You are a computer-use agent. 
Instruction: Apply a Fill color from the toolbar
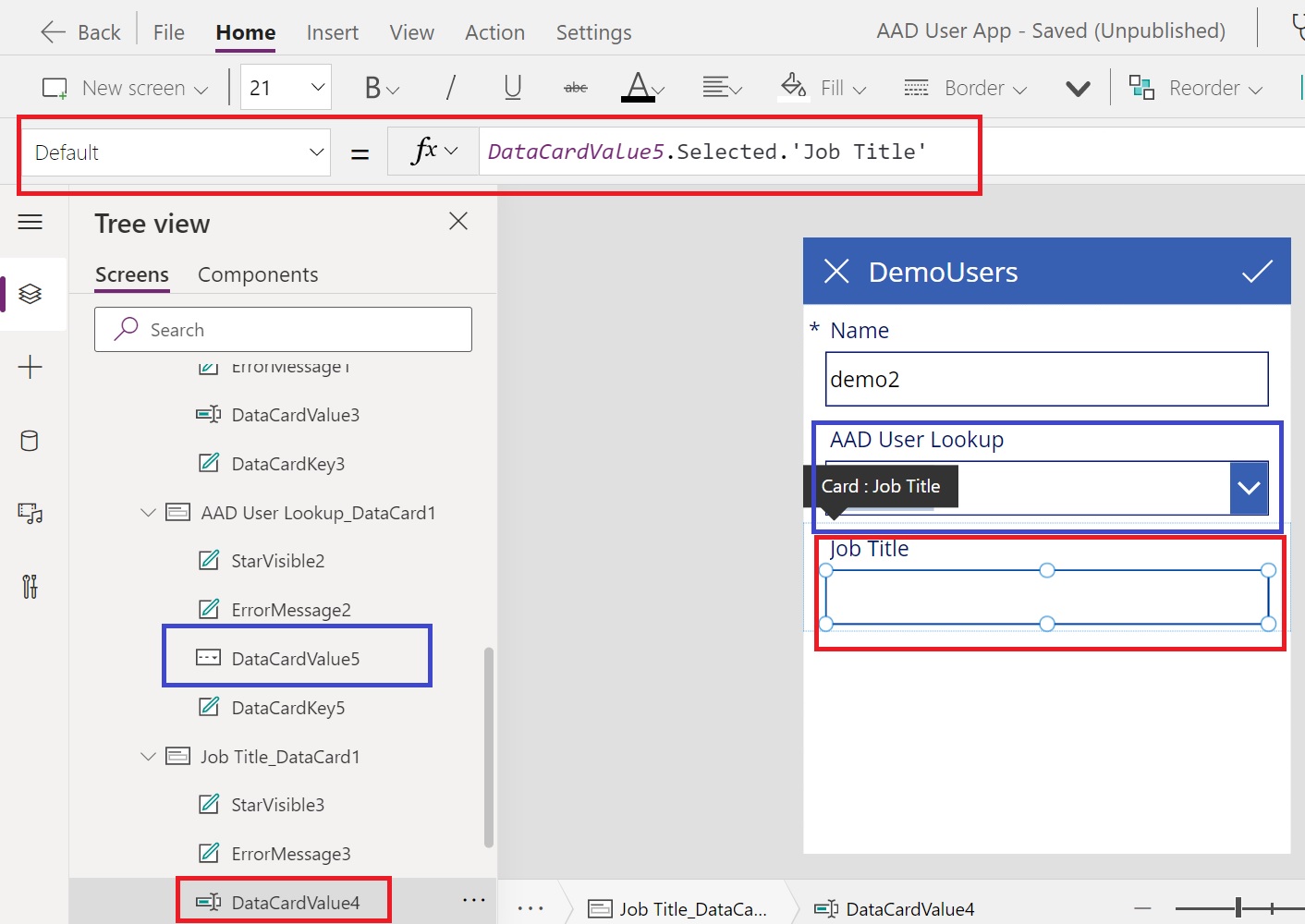click(821, 87)
